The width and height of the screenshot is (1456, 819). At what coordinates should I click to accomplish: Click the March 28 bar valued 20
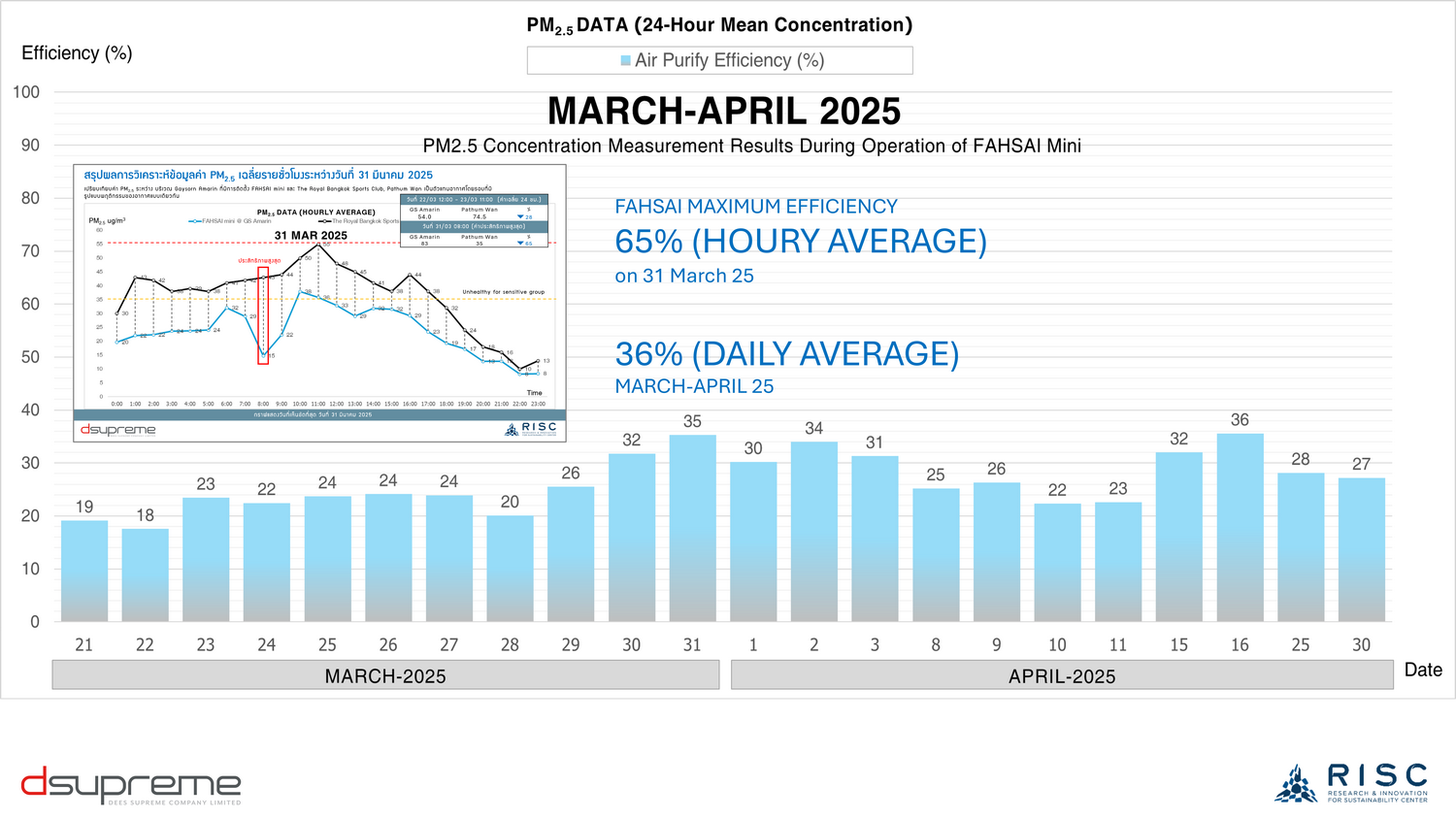point(510,569)
